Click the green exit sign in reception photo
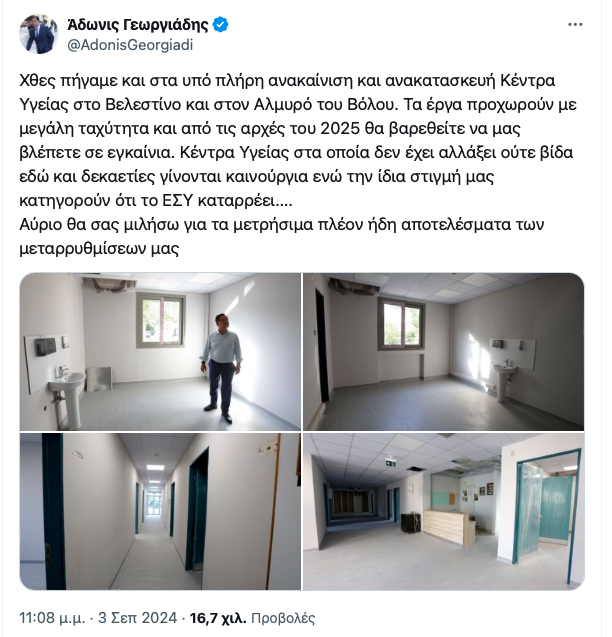 click(391, 462)
